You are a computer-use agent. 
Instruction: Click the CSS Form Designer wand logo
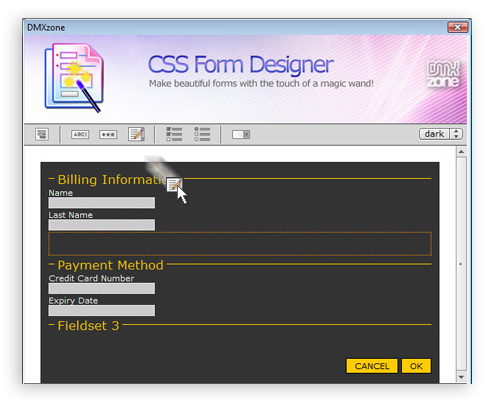point(74,78)
